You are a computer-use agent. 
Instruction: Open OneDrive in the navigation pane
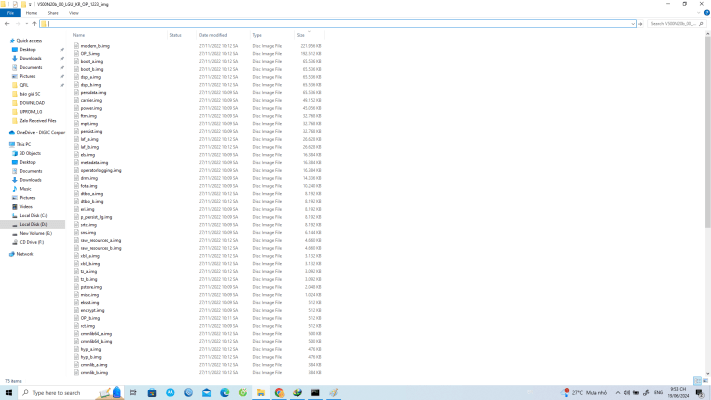37,131
